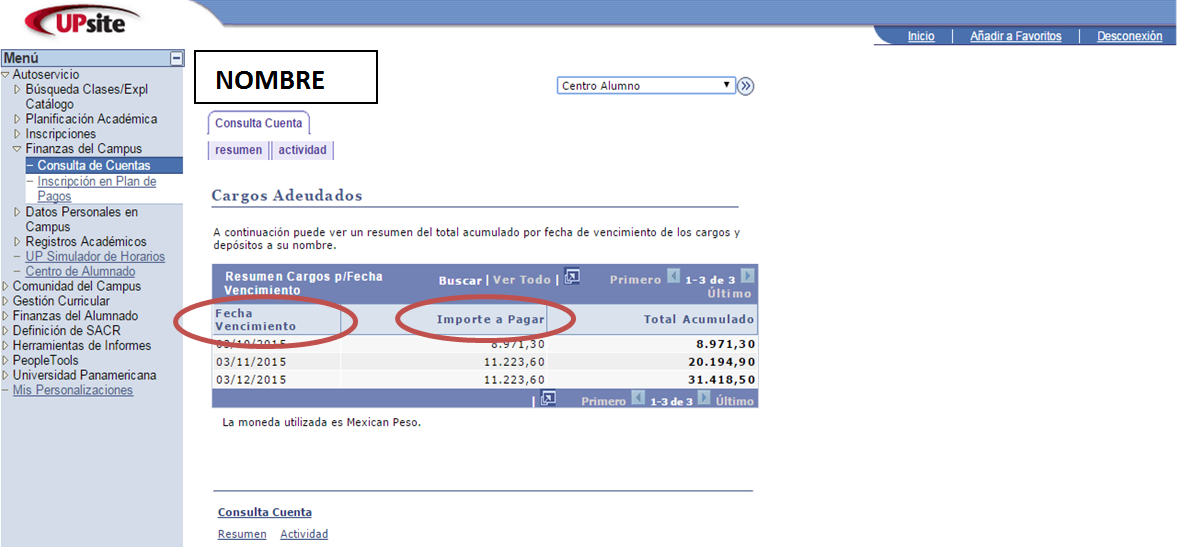Click previous arrow in table footer

click(638, 399)
